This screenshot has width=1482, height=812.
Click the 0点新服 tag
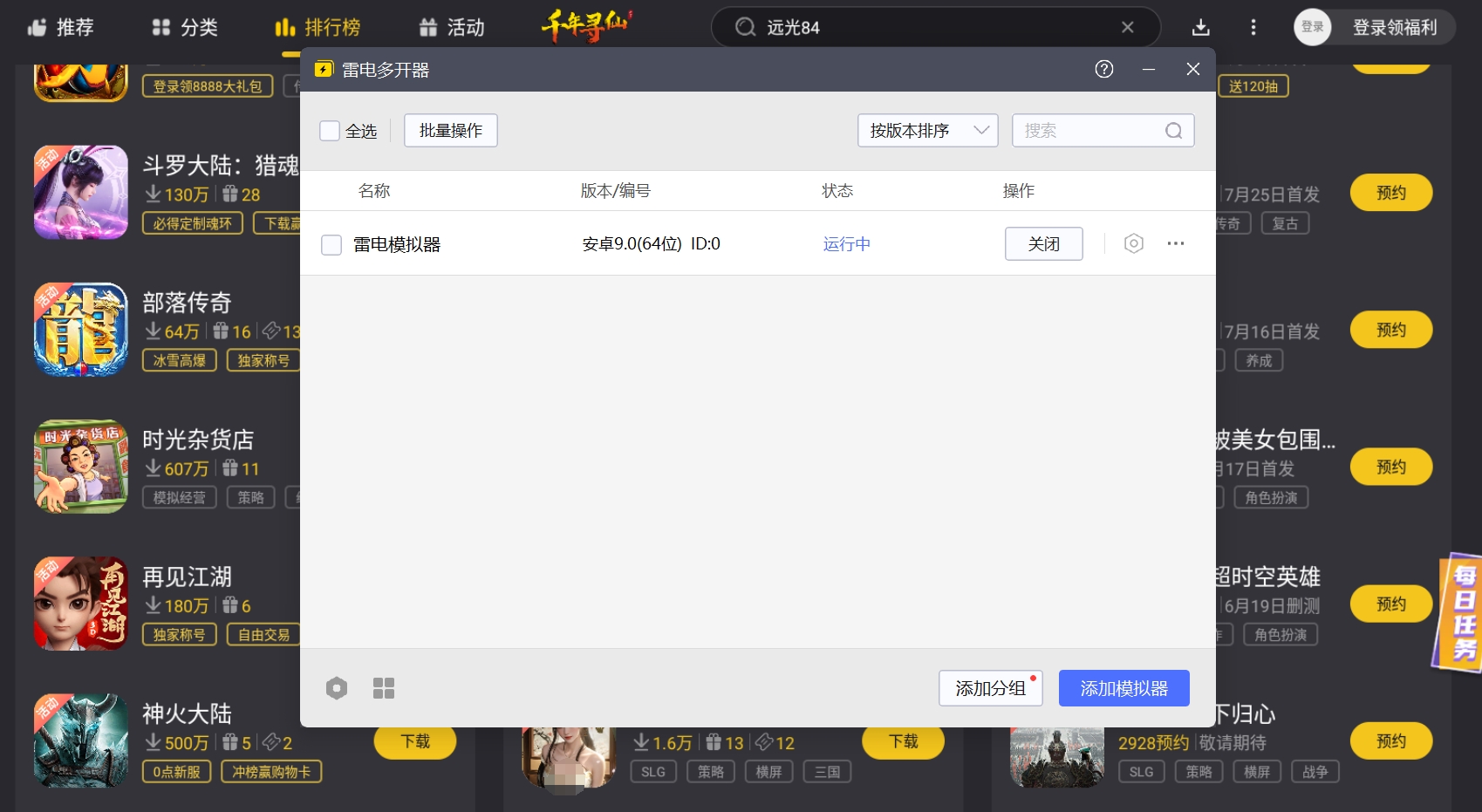(x=177, y=771)
